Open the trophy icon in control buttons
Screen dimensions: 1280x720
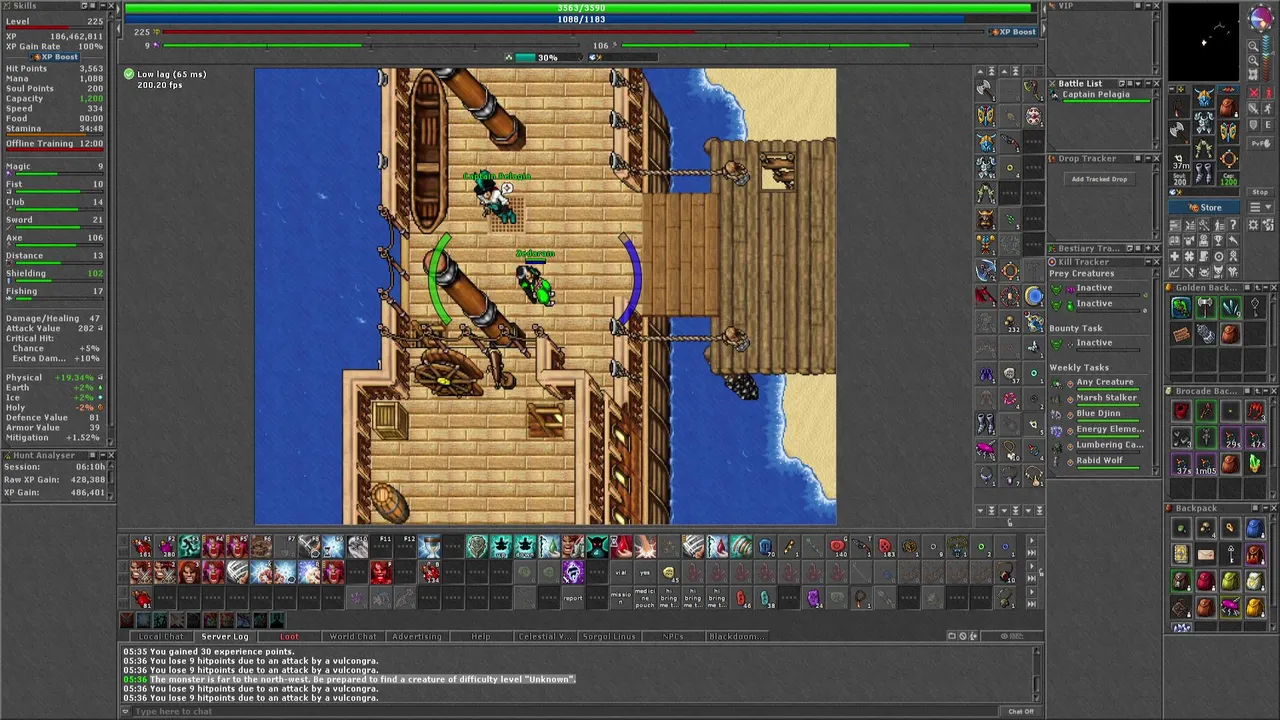point(1218,240)
